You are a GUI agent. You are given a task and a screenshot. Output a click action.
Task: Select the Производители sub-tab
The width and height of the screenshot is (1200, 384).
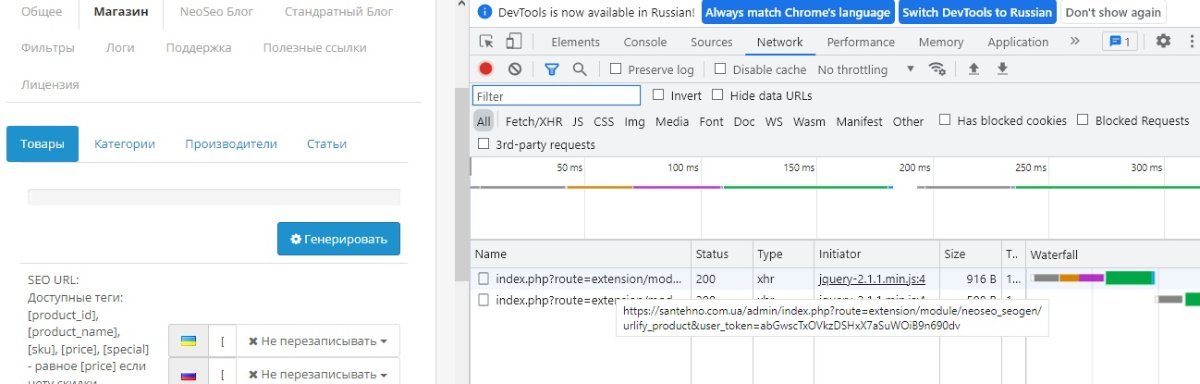[231, 144]
